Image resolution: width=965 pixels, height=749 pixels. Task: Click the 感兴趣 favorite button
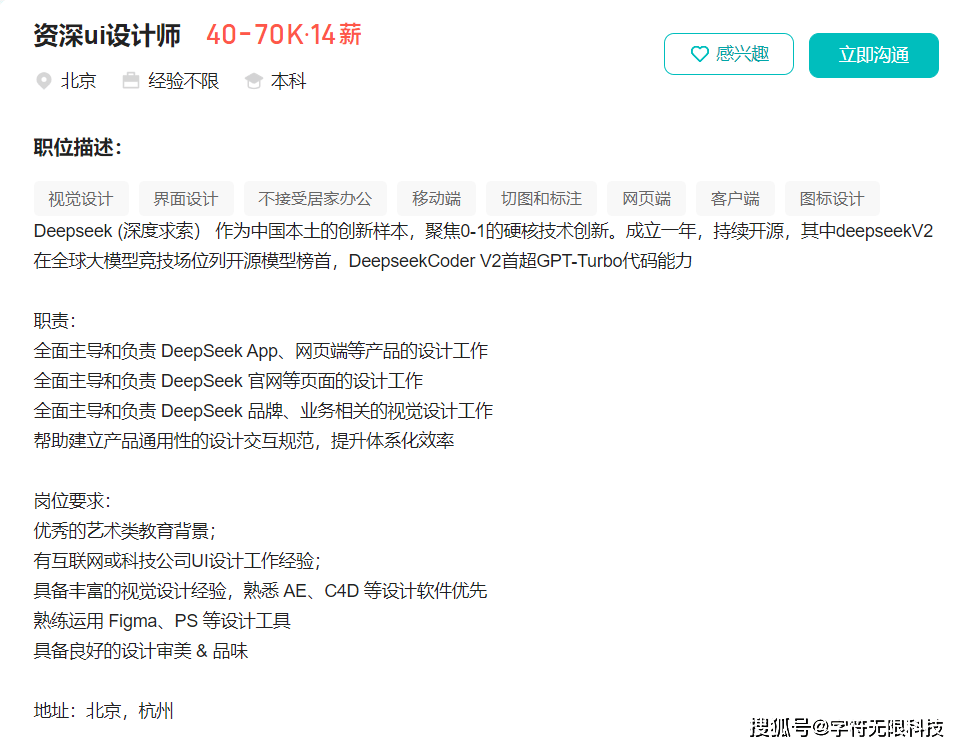(728, 54)
